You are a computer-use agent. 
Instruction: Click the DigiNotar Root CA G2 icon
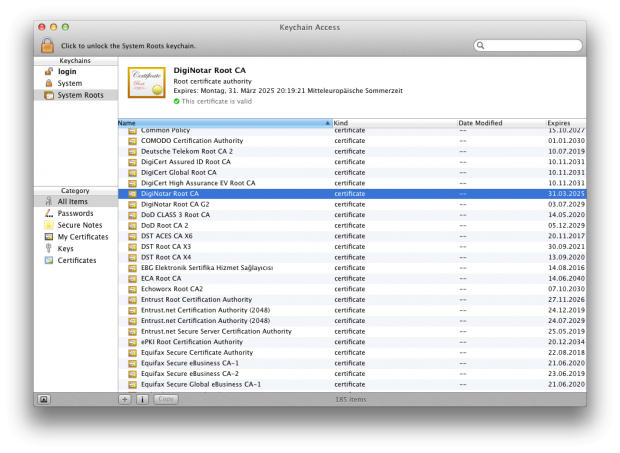[132, 205]
